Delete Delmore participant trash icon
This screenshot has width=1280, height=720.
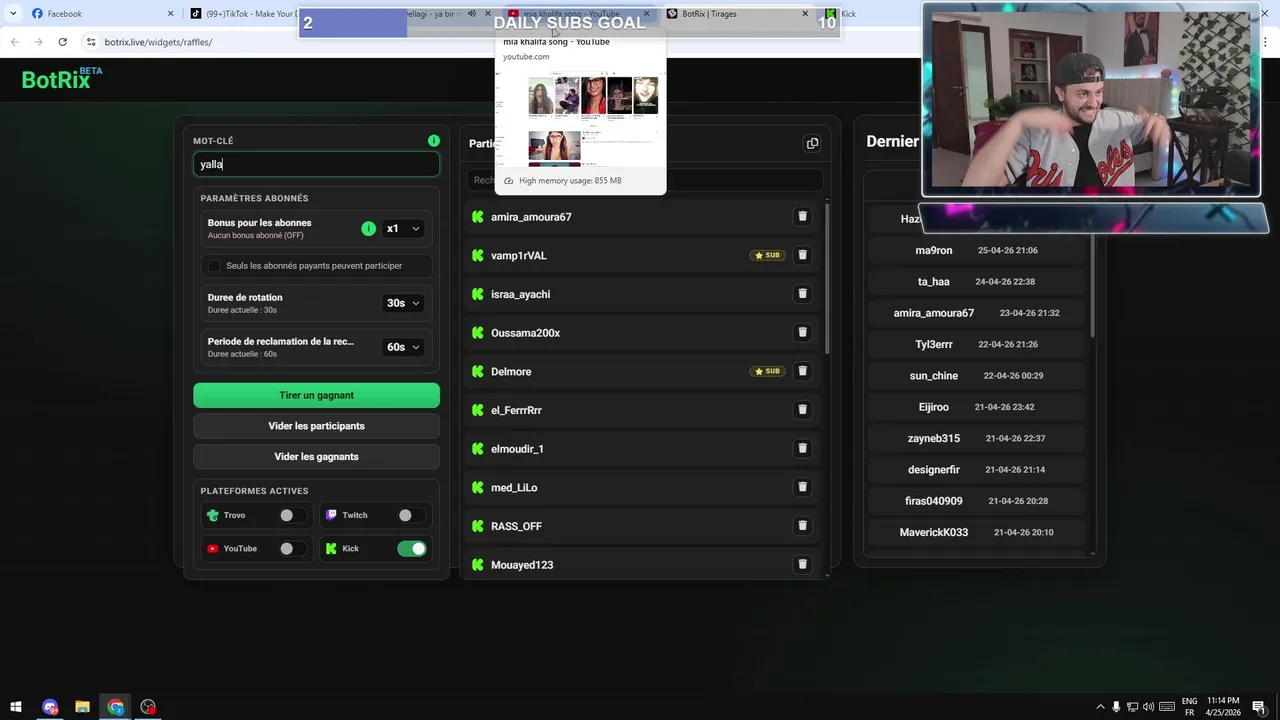[x=802, y=371]
